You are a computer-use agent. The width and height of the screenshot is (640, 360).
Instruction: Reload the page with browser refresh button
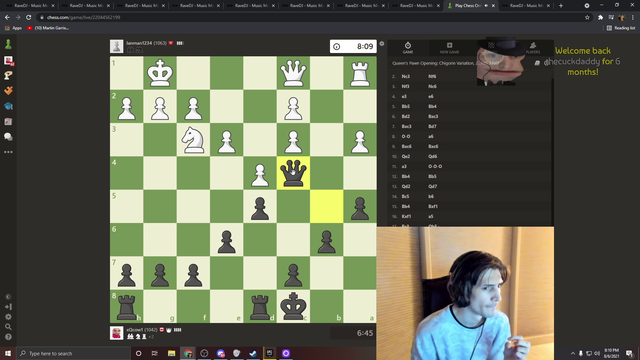(x=28, y=18)
